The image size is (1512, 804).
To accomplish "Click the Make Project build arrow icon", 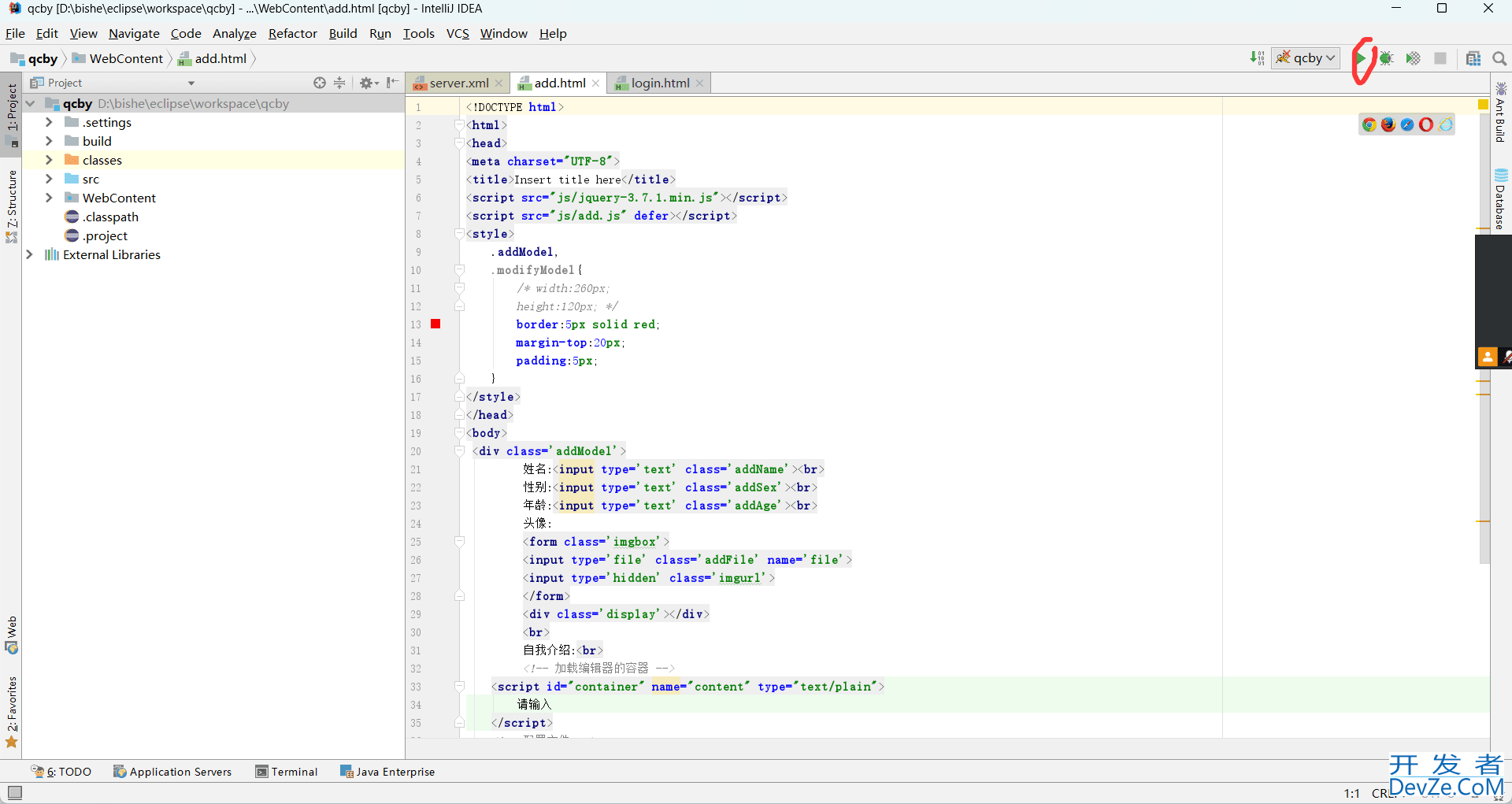I will [x=1257, y=58].
